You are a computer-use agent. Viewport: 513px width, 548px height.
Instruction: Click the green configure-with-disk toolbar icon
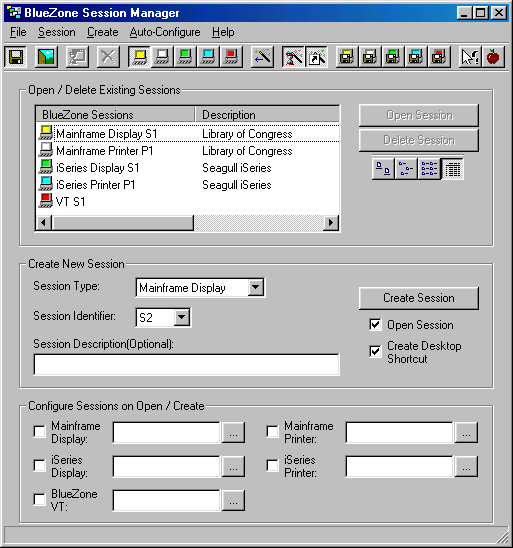[392, 57]
